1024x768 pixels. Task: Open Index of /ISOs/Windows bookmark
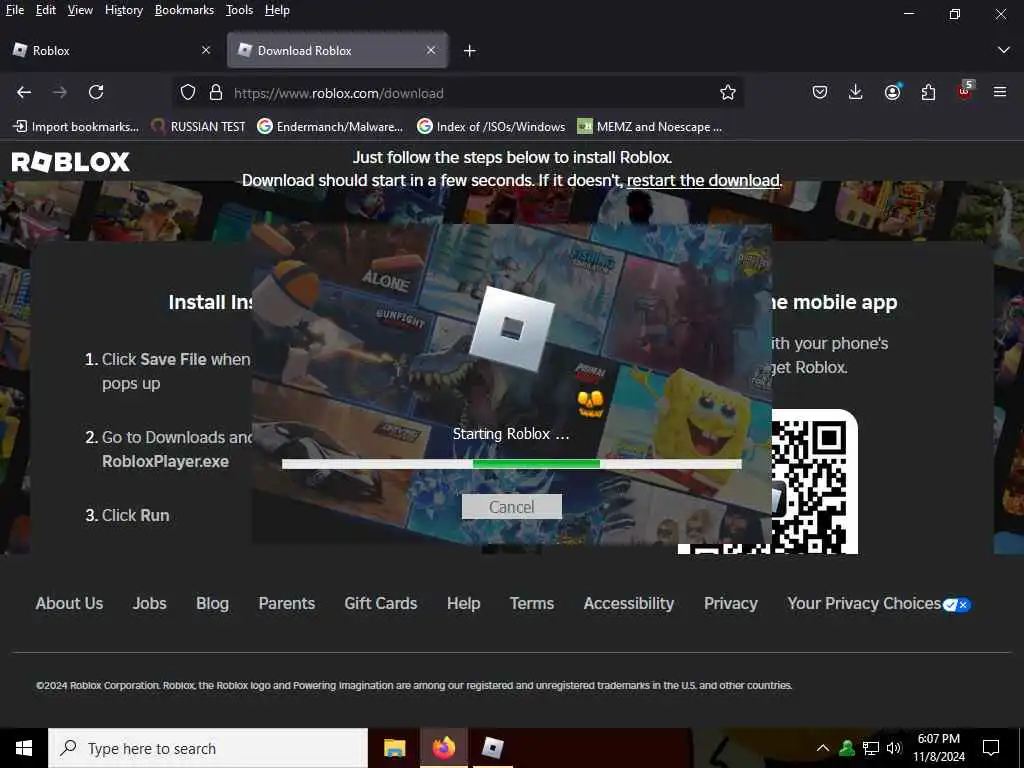(x=492, y=127)
